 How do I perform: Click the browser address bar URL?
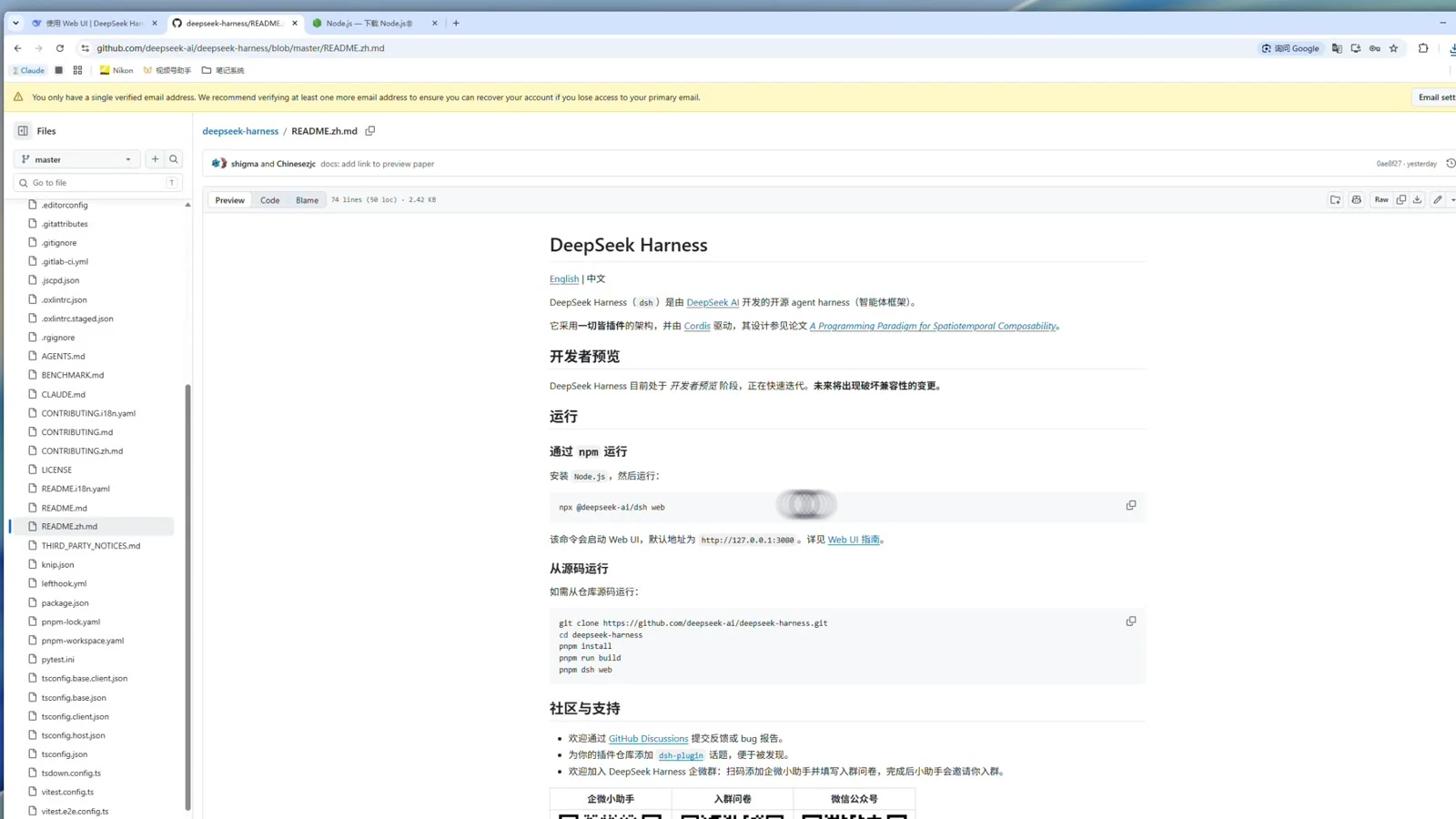tap(240, 48)
